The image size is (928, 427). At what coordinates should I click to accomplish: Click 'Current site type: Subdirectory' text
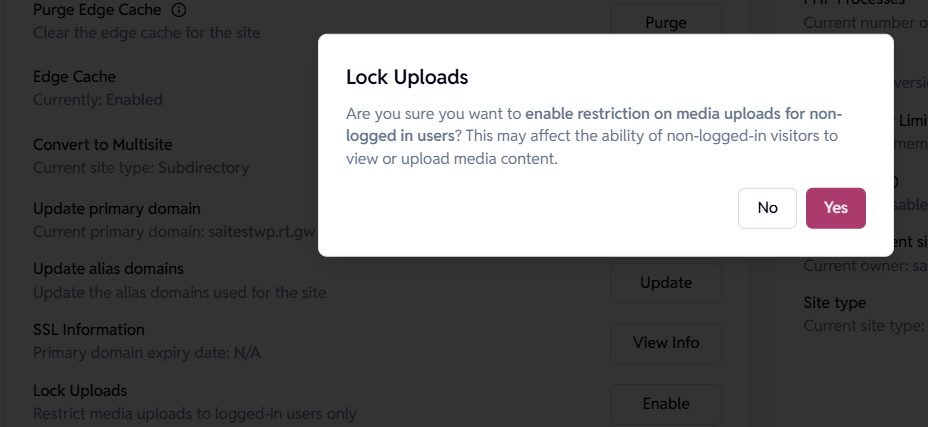141,168
